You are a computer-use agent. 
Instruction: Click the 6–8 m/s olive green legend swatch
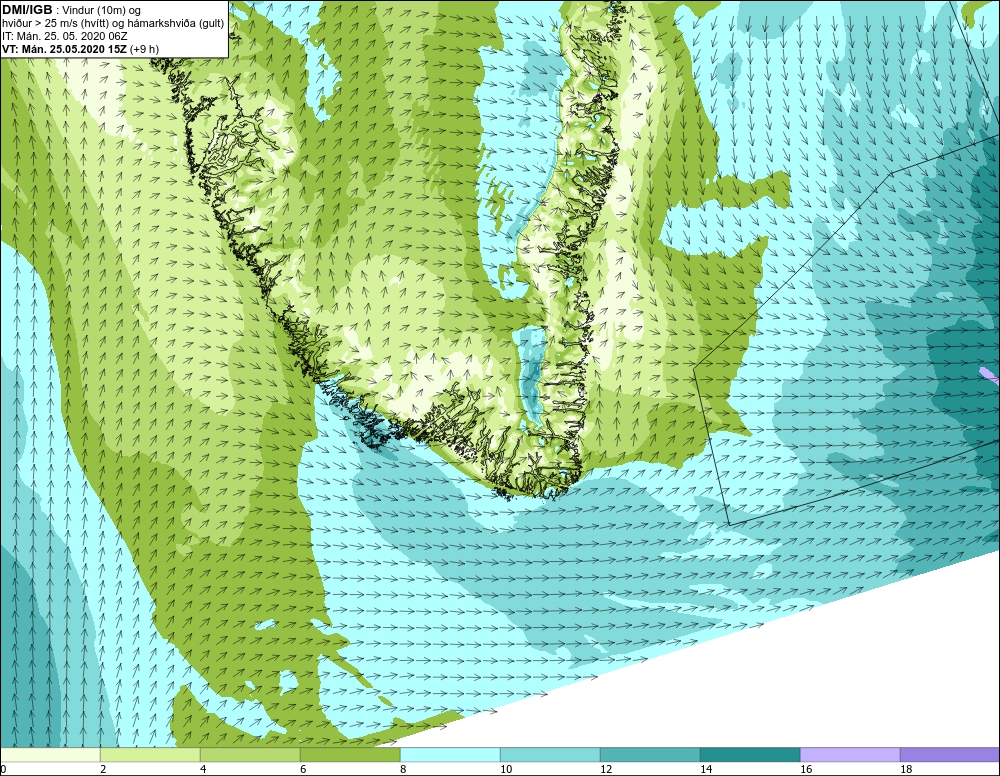[350, 755]
